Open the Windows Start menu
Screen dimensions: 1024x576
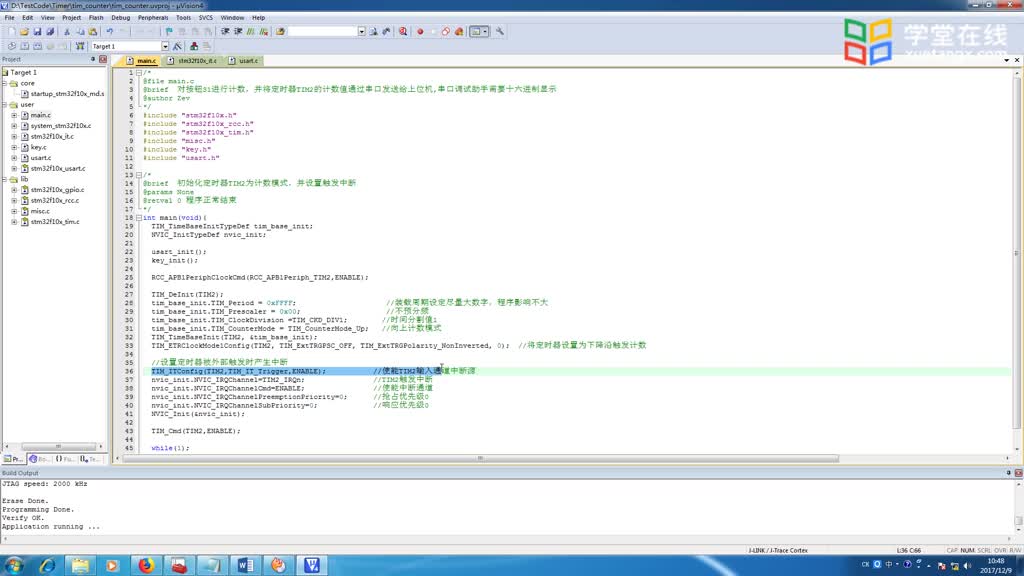[x=14, y=565]
